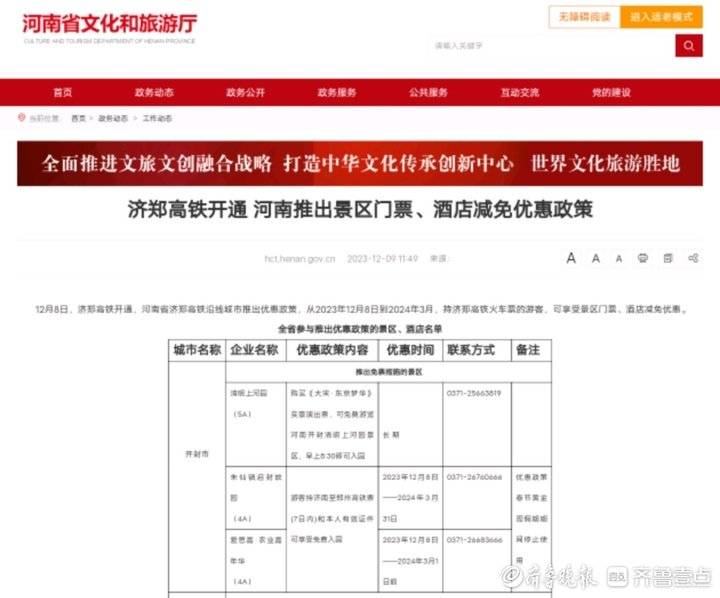Open the 党的建设 navigation menu

(x=611, y=92)
